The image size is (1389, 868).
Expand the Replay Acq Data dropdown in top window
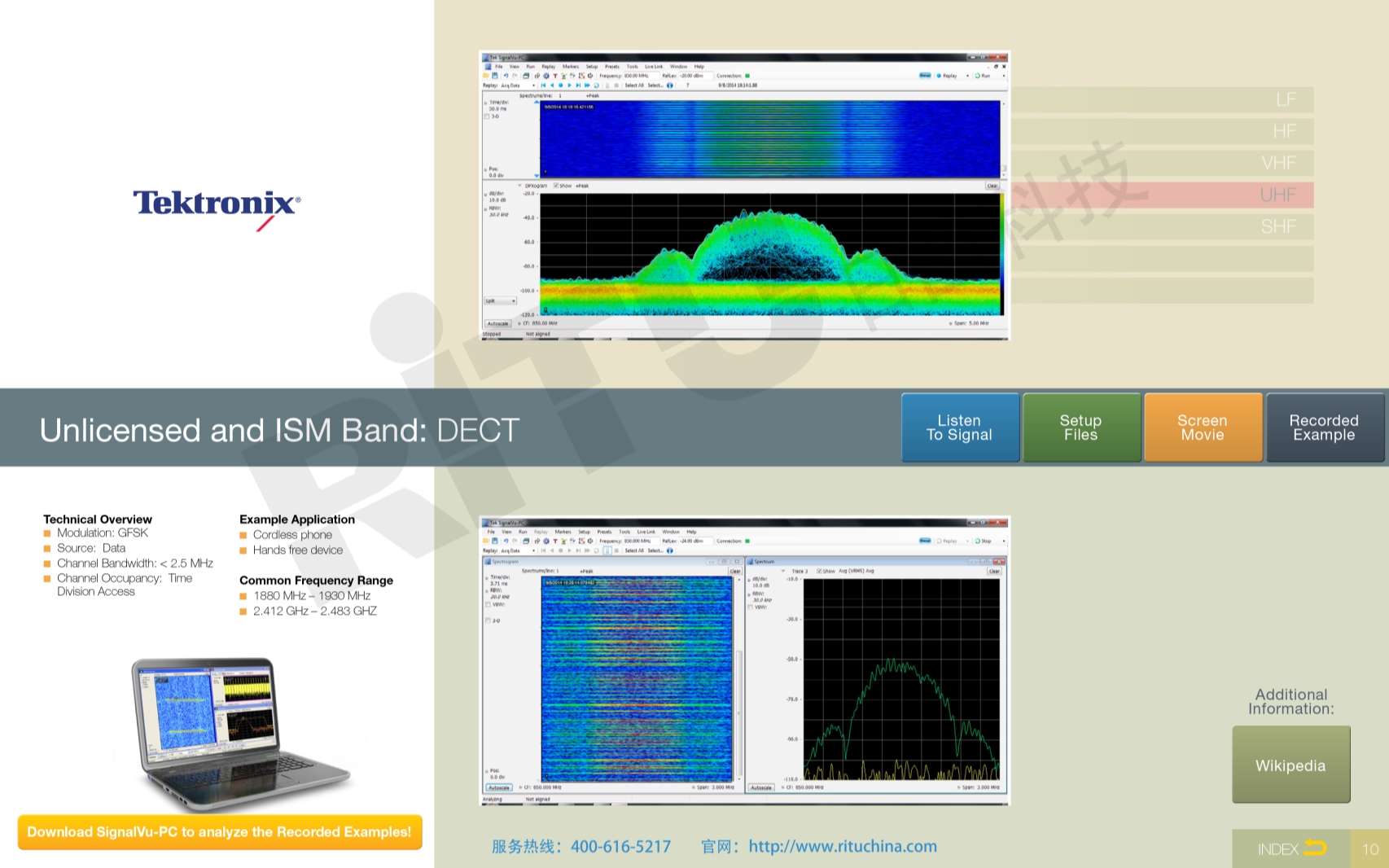pyautogui.click(x=533, y=85)
